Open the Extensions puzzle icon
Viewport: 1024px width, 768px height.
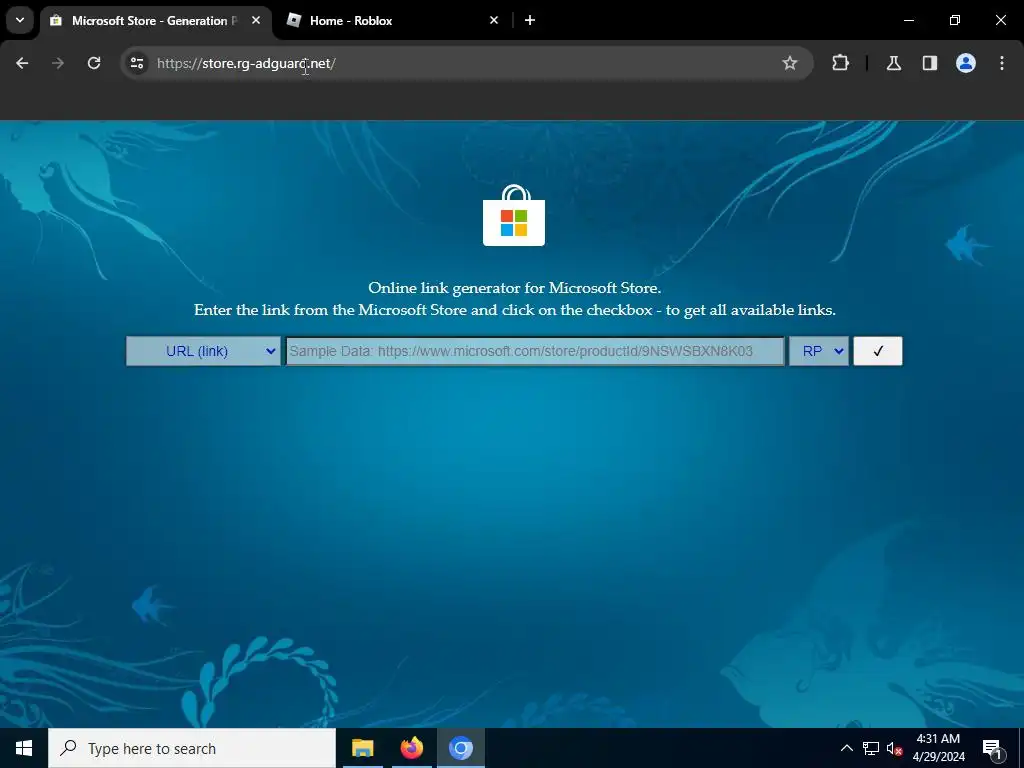pos(840,63)
